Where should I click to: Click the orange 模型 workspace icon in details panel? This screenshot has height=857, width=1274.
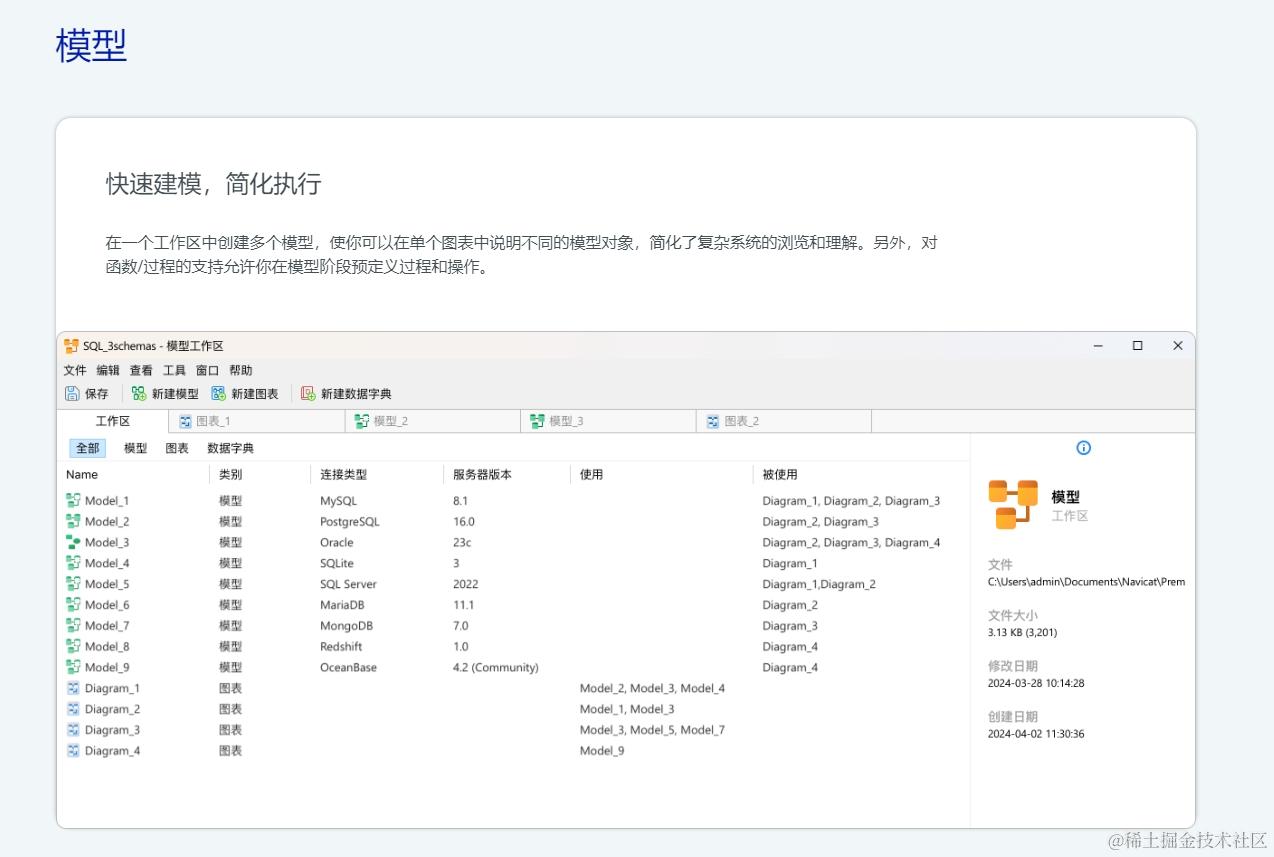pyautogui.click(x=1013, y=504)
